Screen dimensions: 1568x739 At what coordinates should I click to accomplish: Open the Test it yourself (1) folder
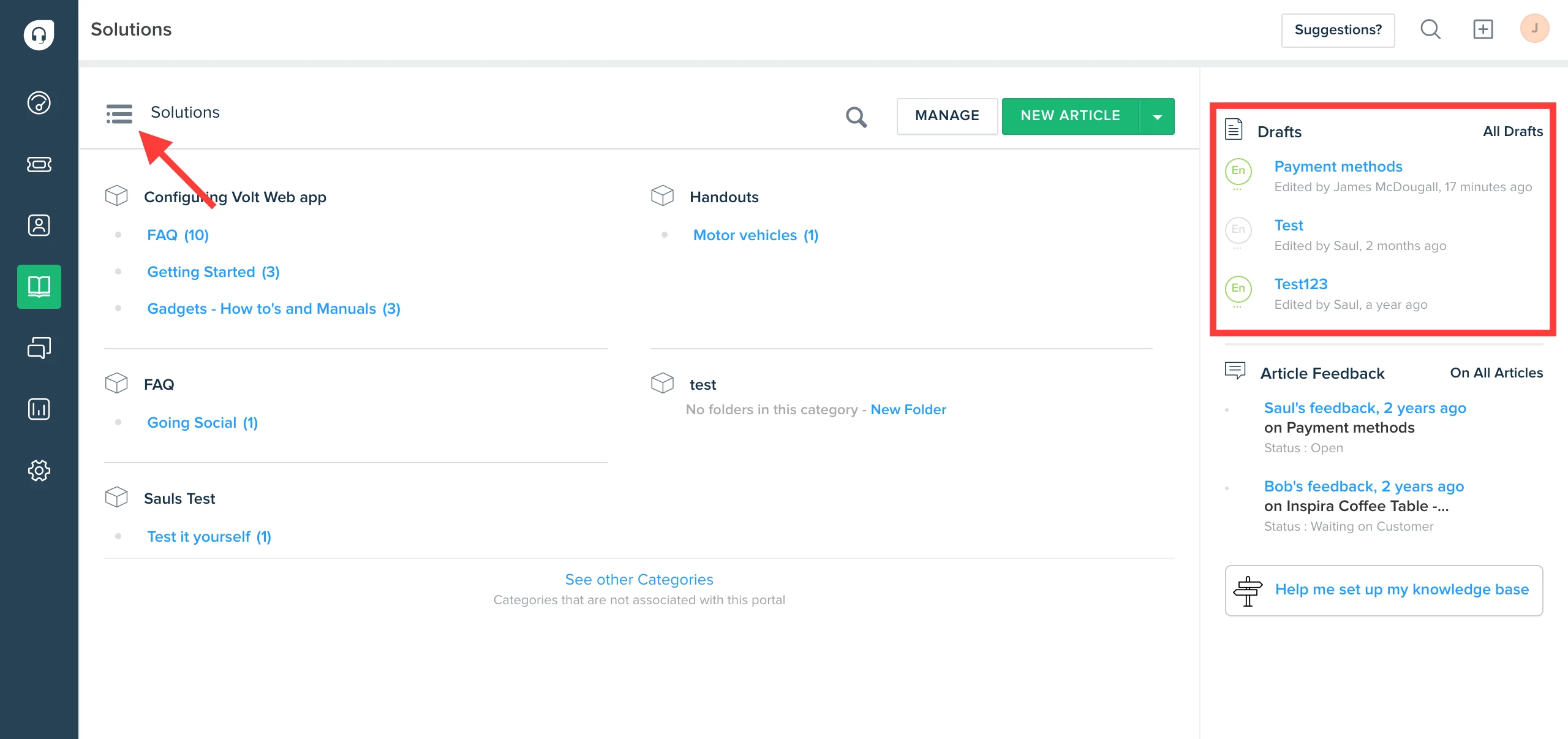[209, 537]
